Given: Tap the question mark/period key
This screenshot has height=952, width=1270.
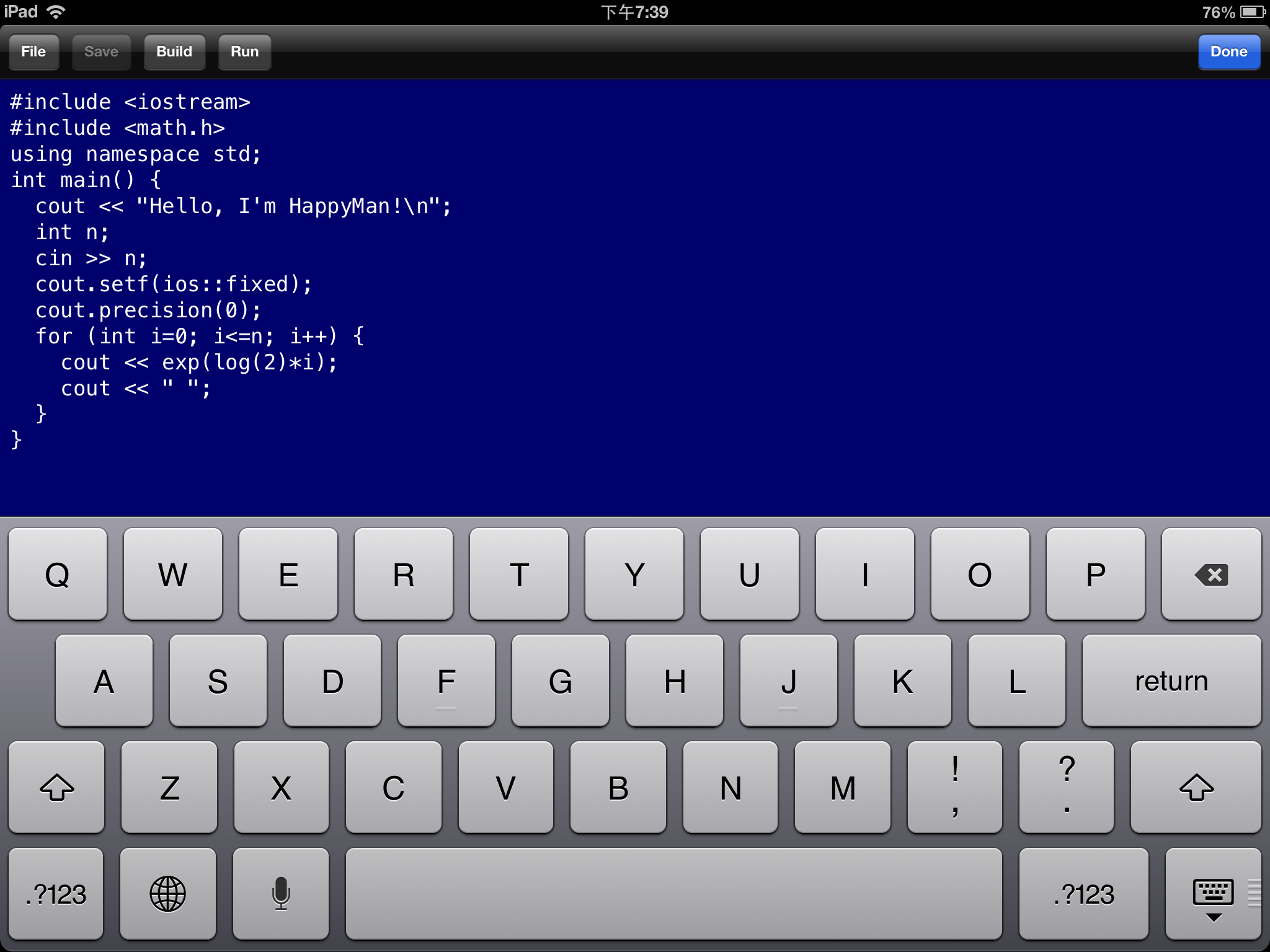Looking at the screenshot, I should (1066, 788).
